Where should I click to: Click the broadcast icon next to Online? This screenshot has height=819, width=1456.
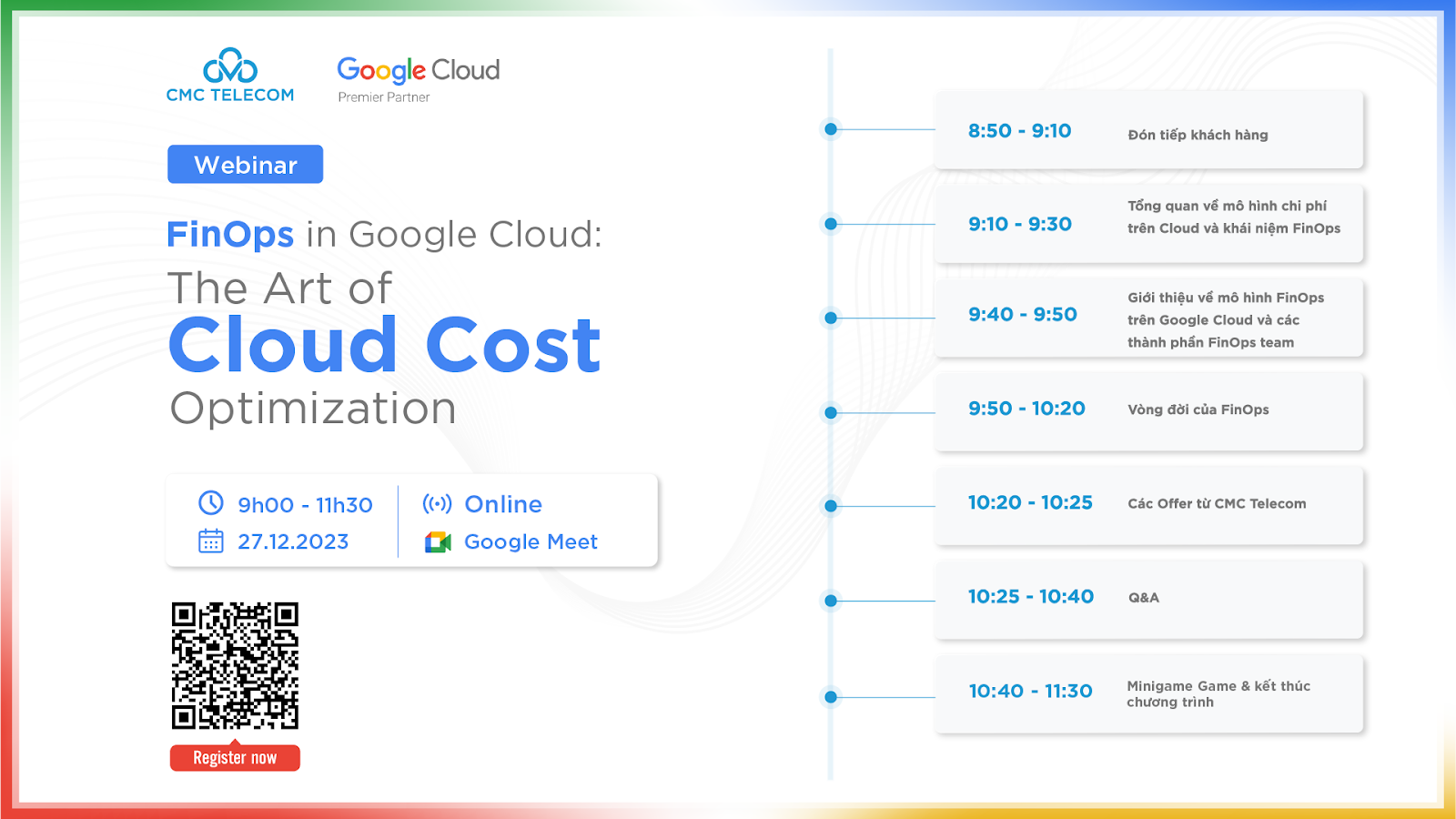438,503
